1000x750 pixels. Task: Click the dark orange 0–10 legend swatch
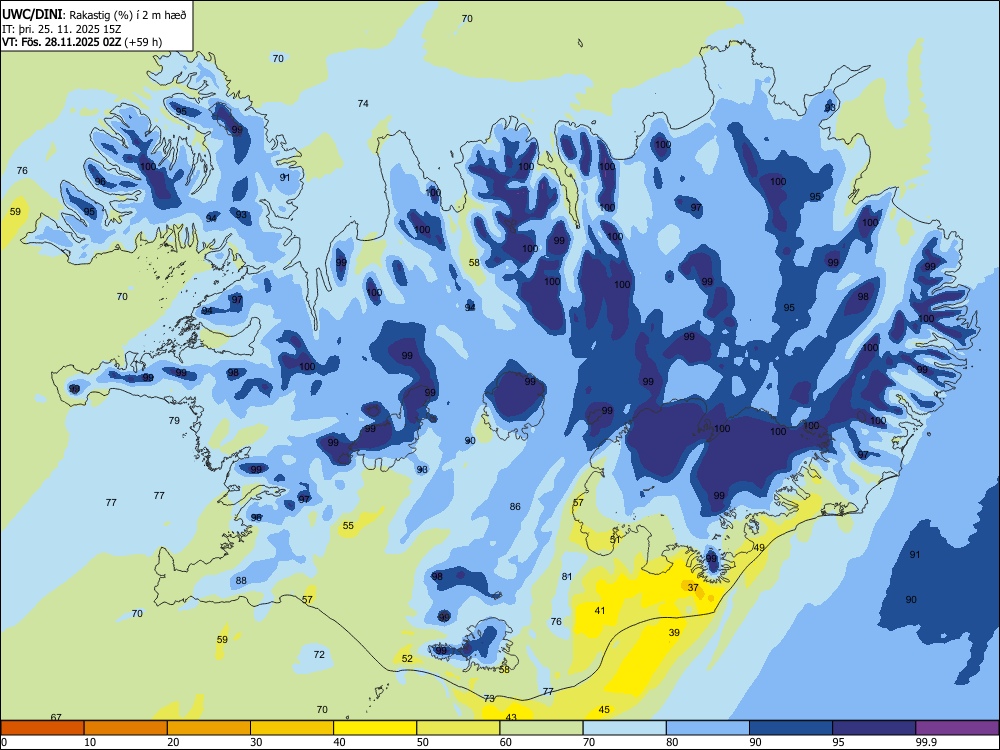click(x=42, y=728)
